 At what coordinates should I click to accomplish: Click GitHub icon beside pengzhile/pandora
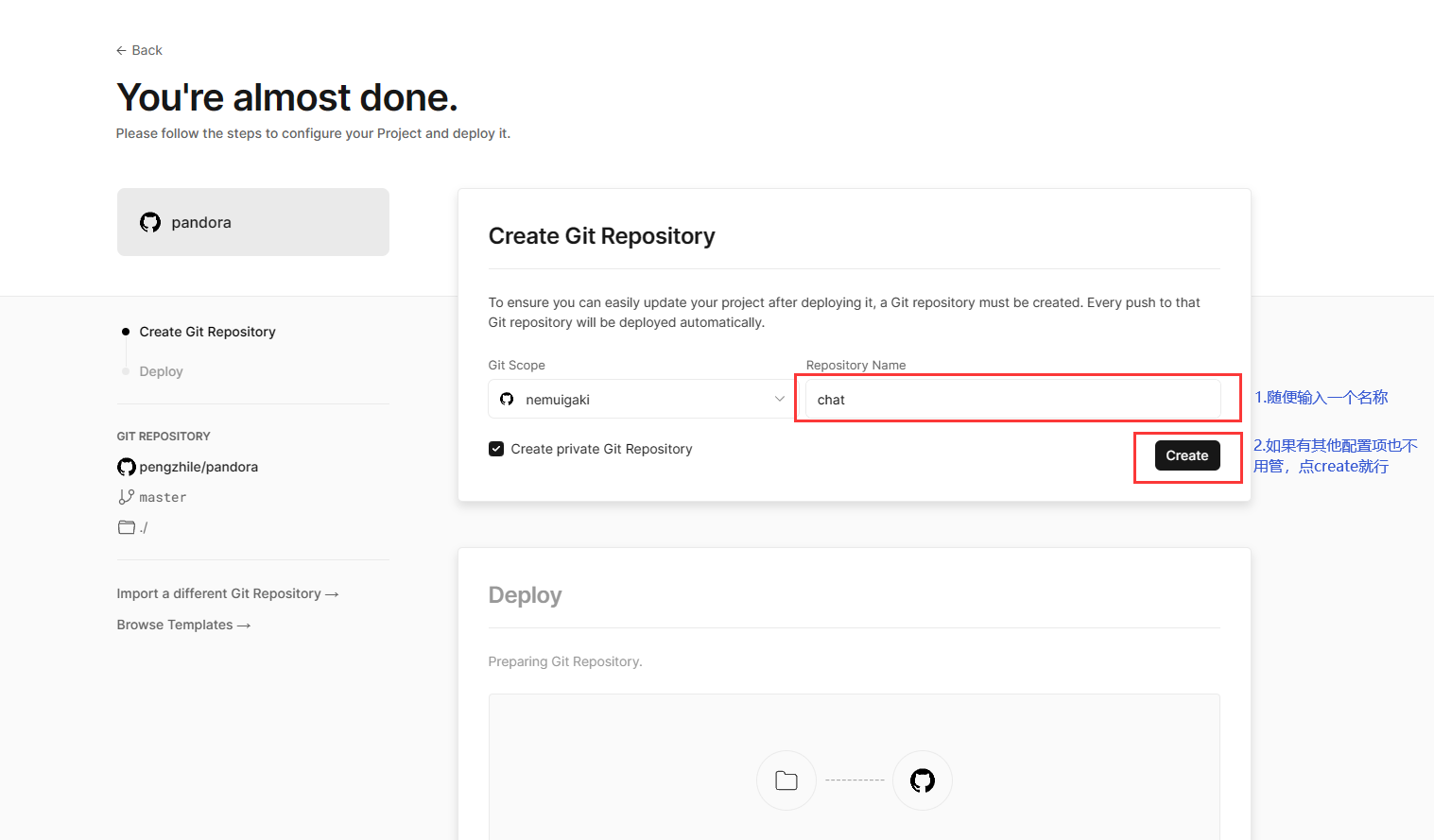(x=127, y=467)
